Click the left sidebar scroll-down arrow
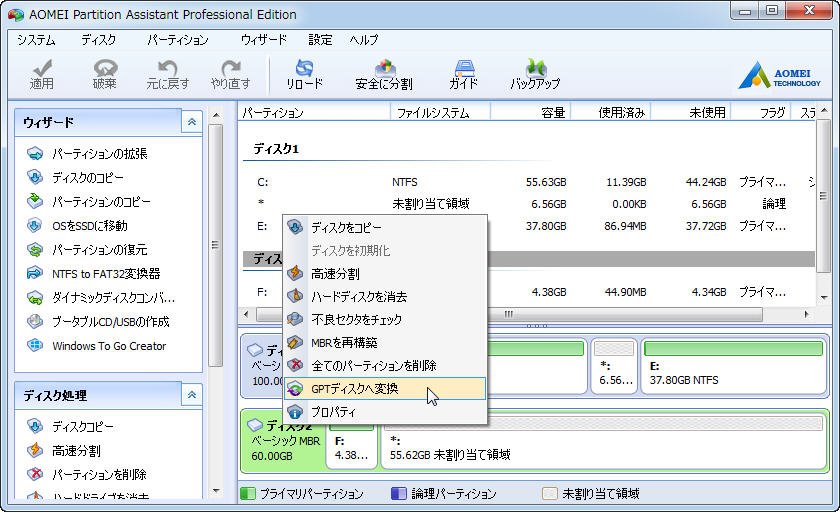The width and height of the screenshot is (840, 512). (x=215, y=491)
